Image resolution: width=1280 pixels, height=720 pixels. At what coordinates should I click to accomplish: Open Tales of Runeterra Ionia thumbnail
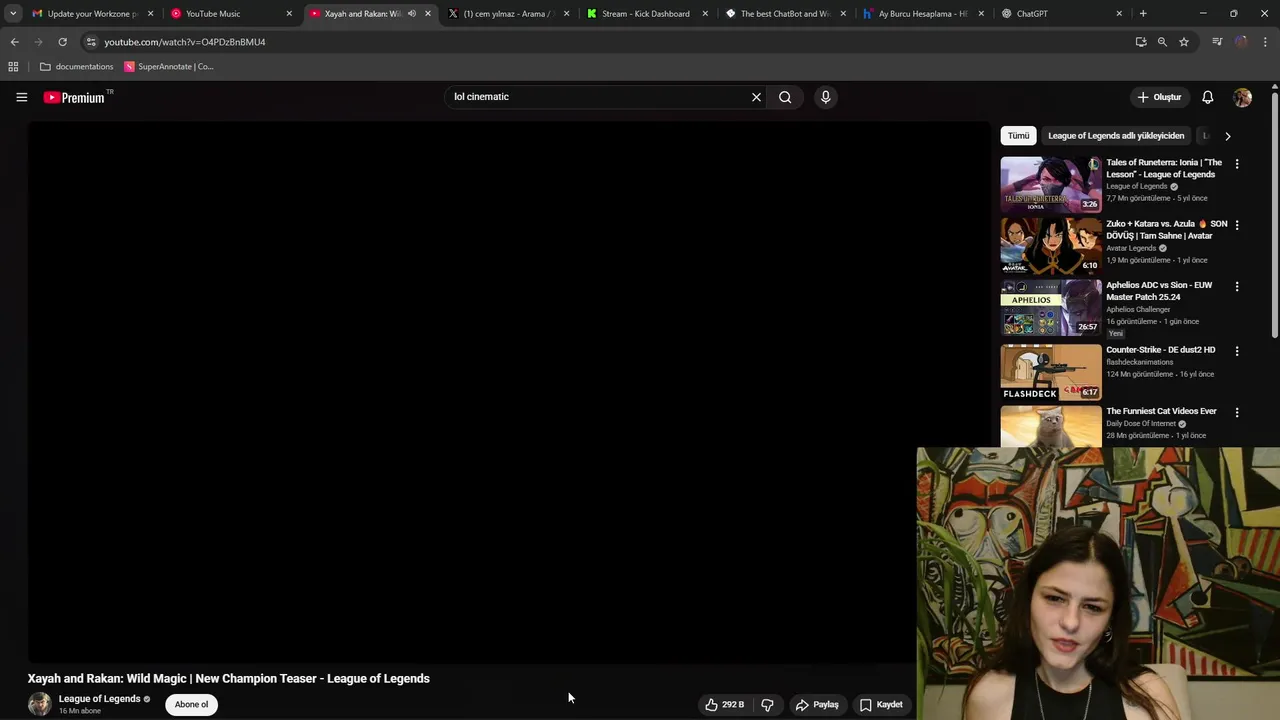pos(1051,184)
